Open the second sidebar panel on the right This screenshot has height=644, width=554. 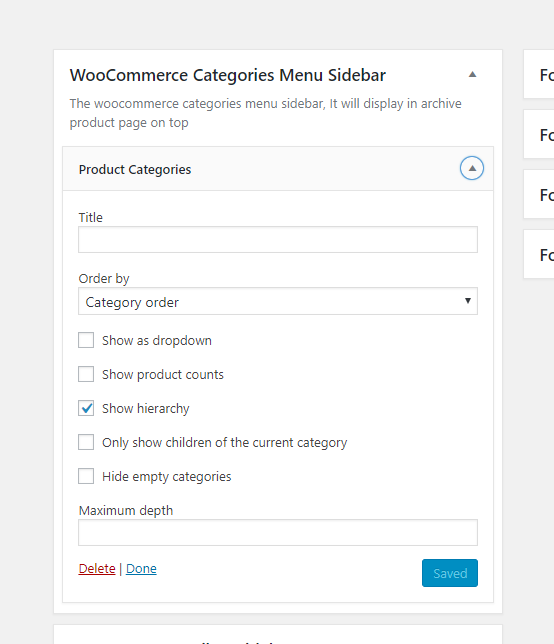point(539,134)
